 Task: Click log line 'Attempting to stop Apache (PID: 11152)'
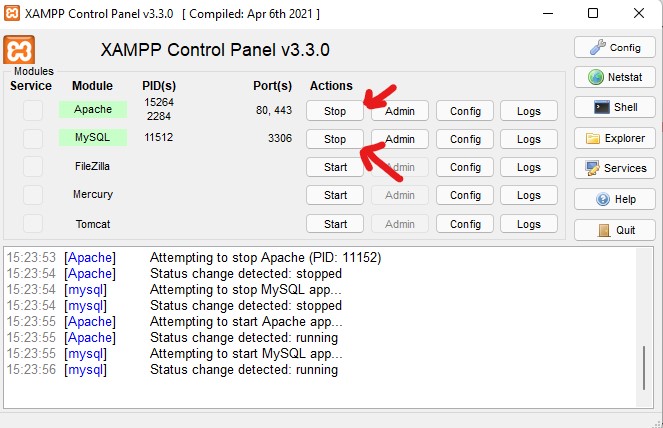(x=266, y=258)
